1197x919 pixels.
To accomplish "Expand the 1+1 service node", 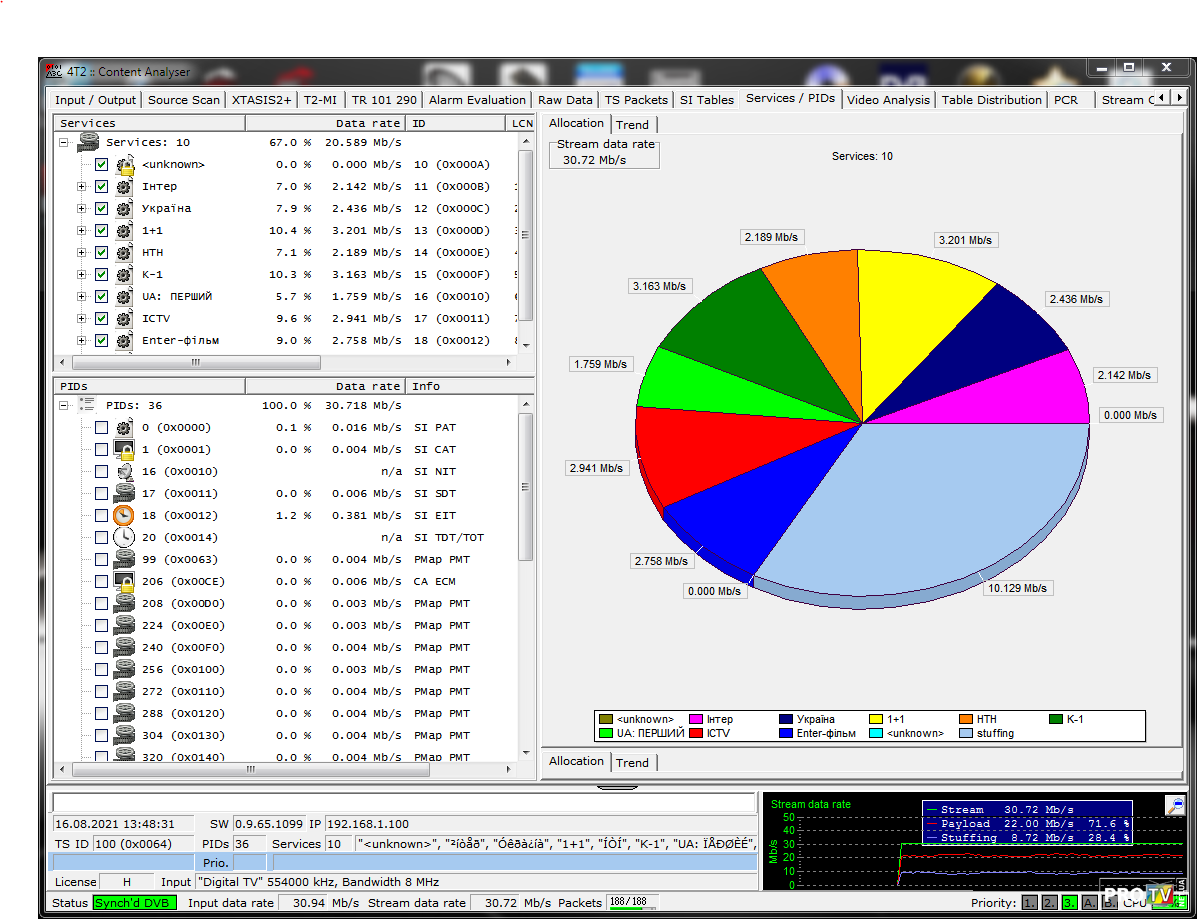I will pyautogui.click(x=81, y=231).
